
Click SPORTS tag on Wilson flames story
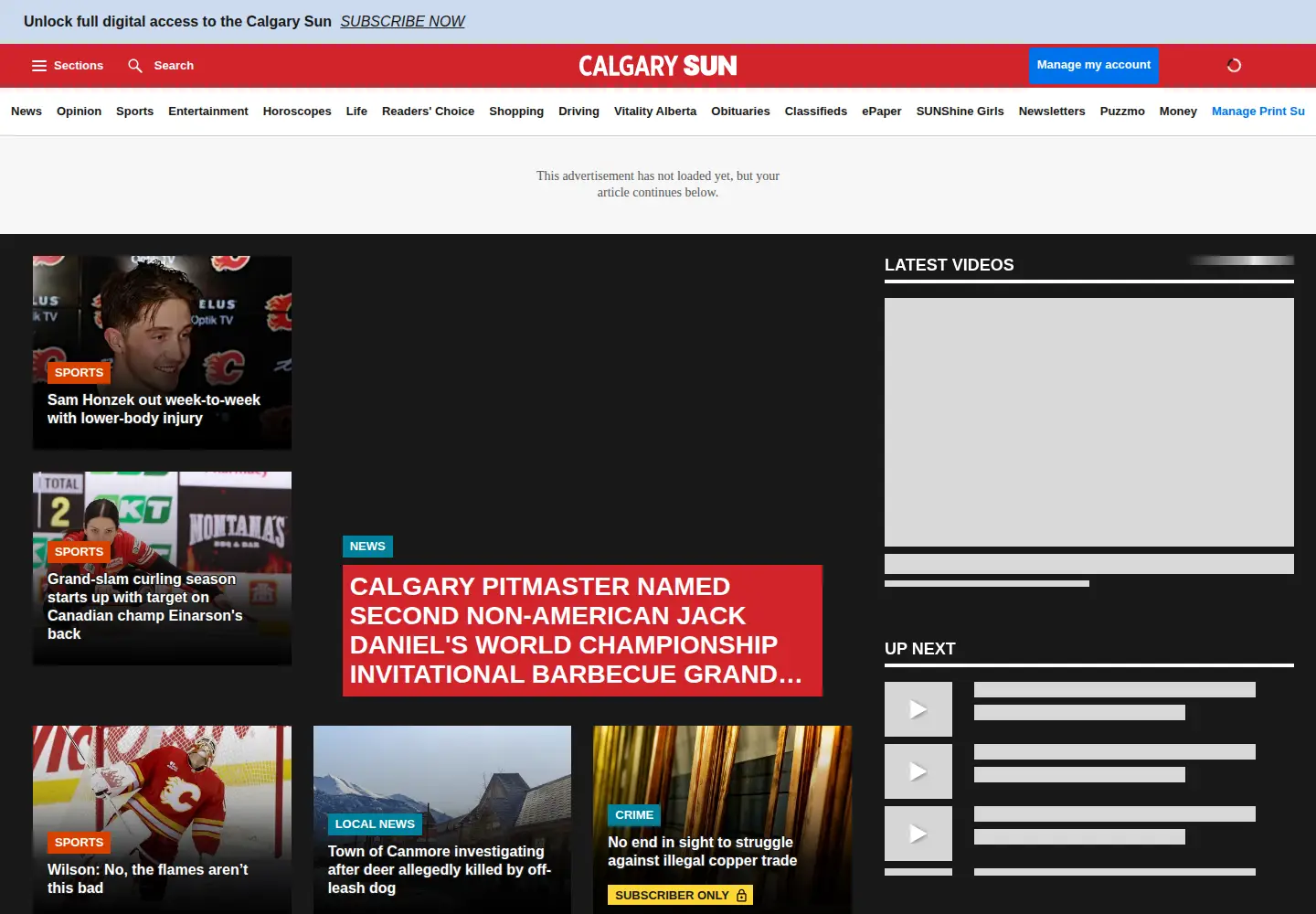click(79, 843)
